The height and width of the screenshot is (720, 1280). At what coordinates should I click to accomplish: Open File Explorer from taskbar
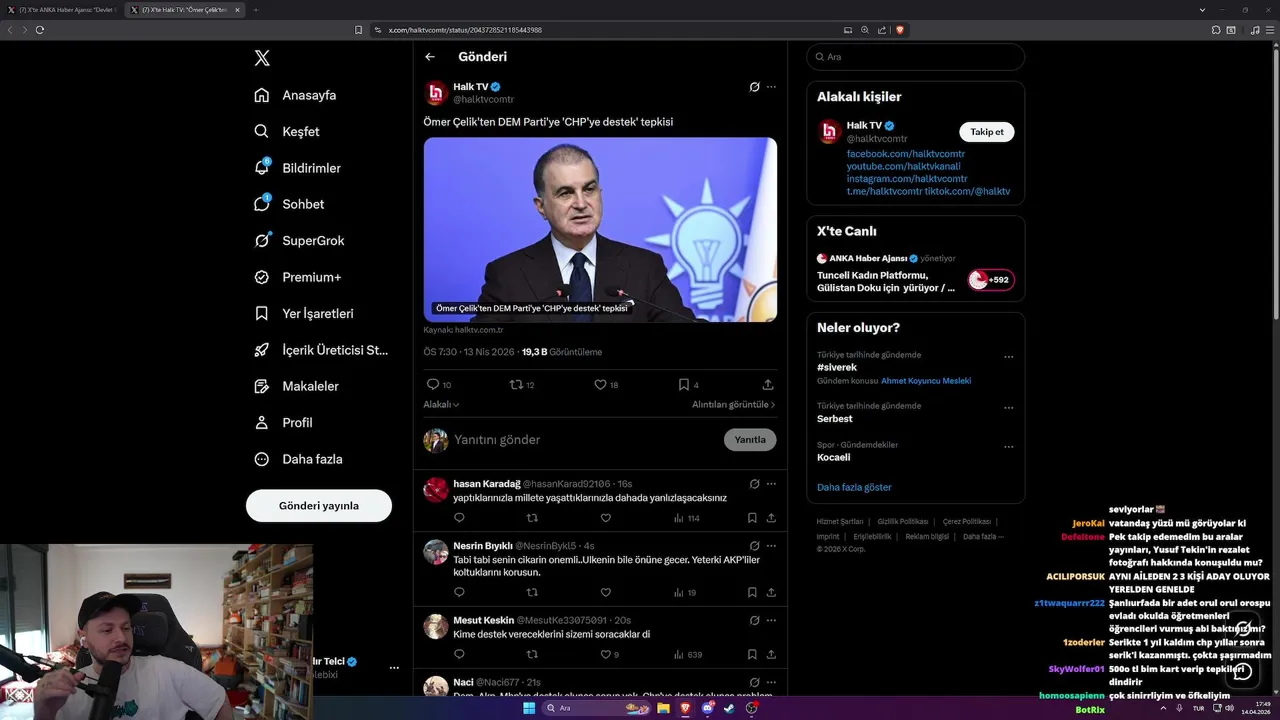coord(663,708)
